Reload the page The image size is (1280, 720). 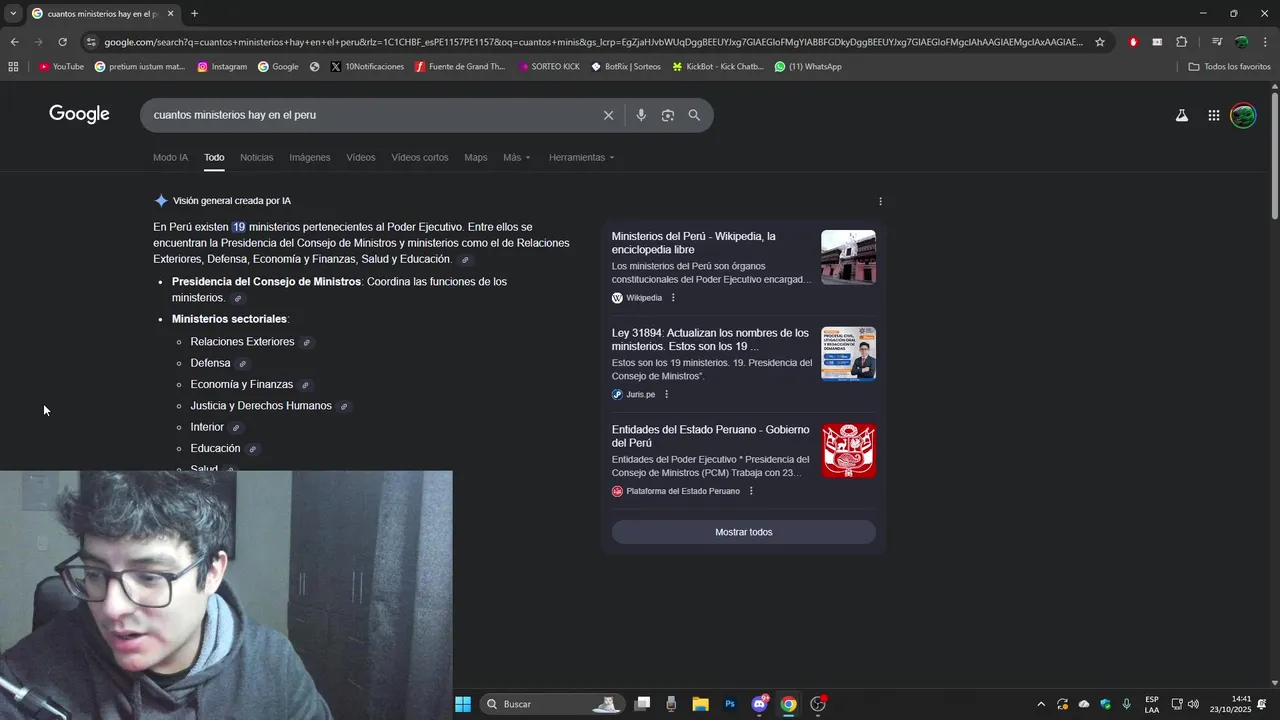[62, 42]
